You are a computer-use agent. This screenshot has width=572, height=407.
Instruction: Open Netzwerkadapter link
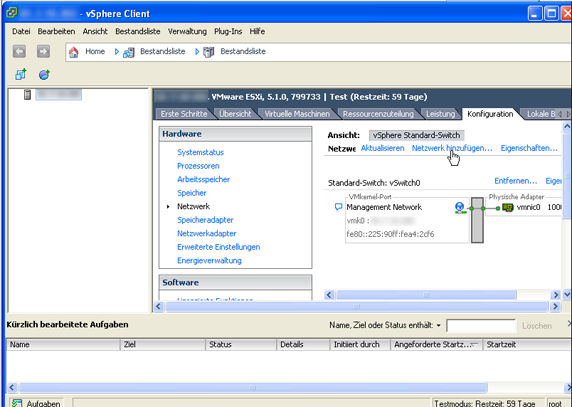point(206,233)
